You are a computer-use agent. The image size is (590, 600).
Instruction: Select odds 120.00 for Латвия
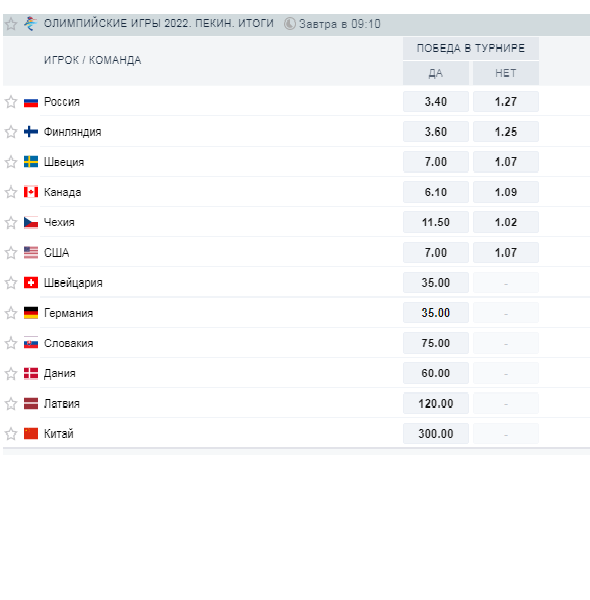[436, 403]
